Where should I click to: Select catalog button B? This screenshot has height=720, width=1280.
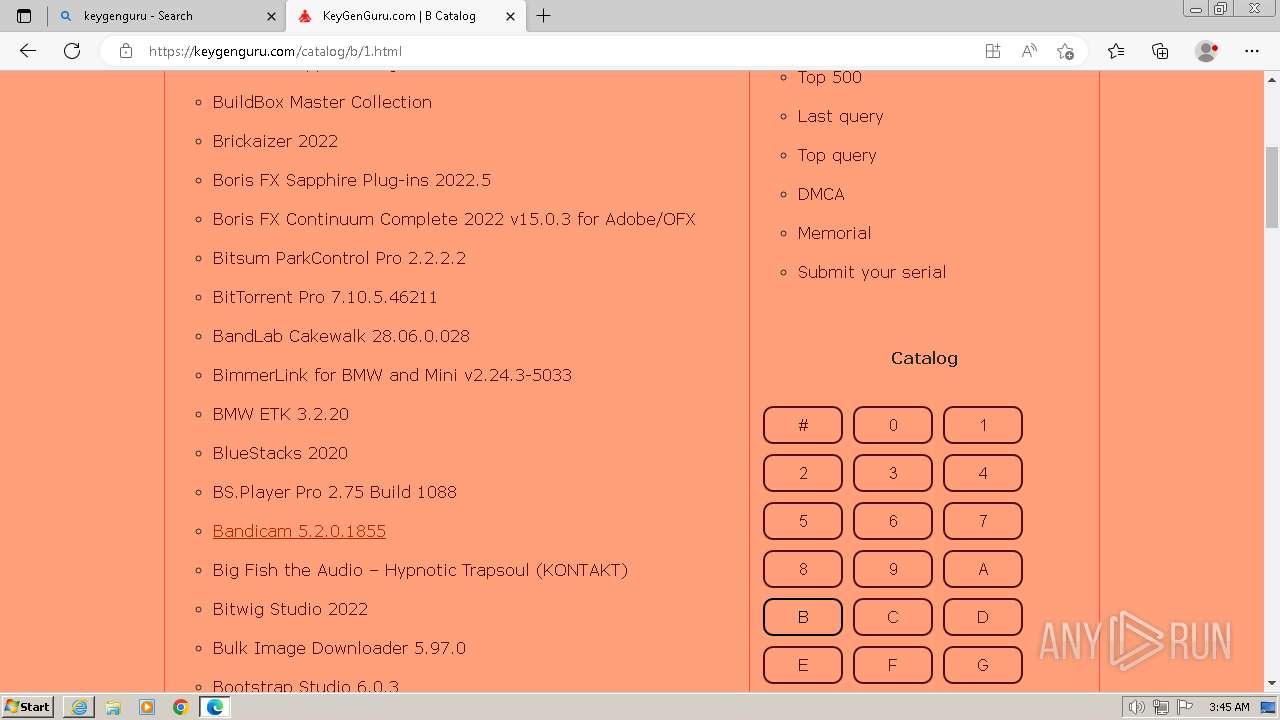tap(803, 617)
